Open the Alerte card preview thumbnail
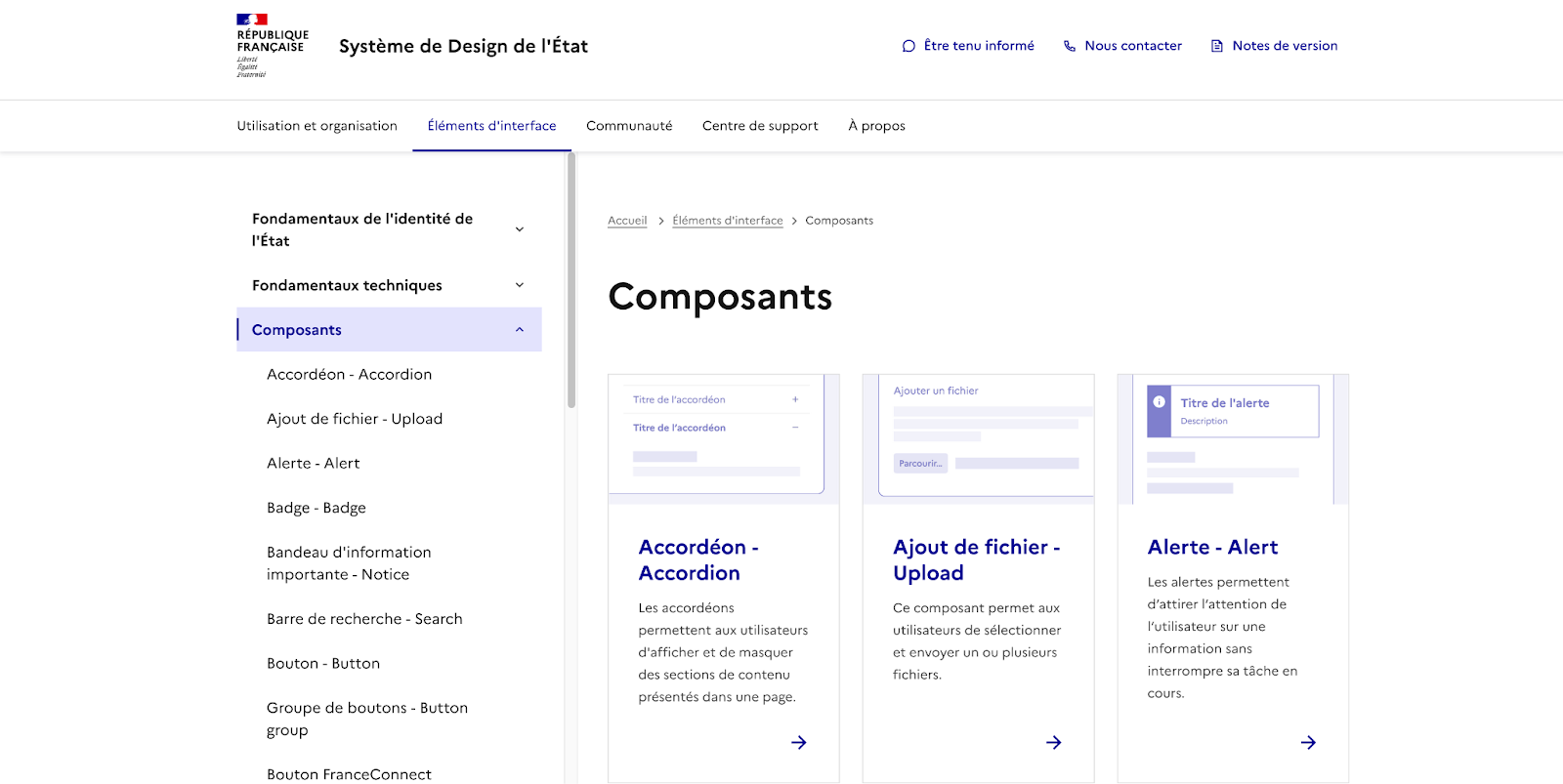 click(x=1232, y=438)
